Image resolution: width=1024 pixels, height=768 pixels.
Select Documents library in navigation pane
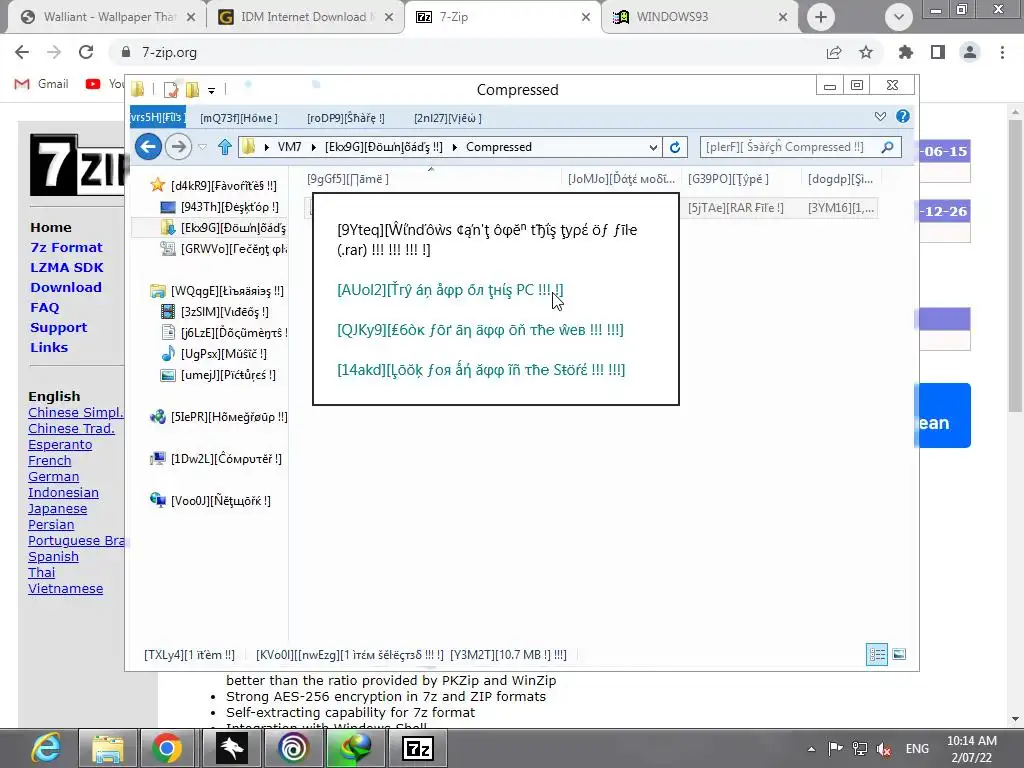pos(225,333)
